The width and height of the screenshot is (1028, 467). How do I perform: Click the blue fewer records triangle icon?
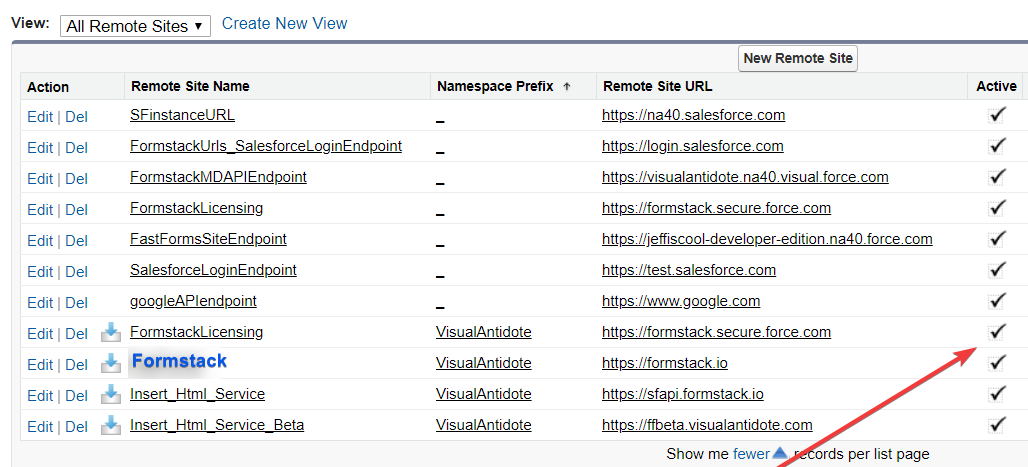tap(780, 453)
